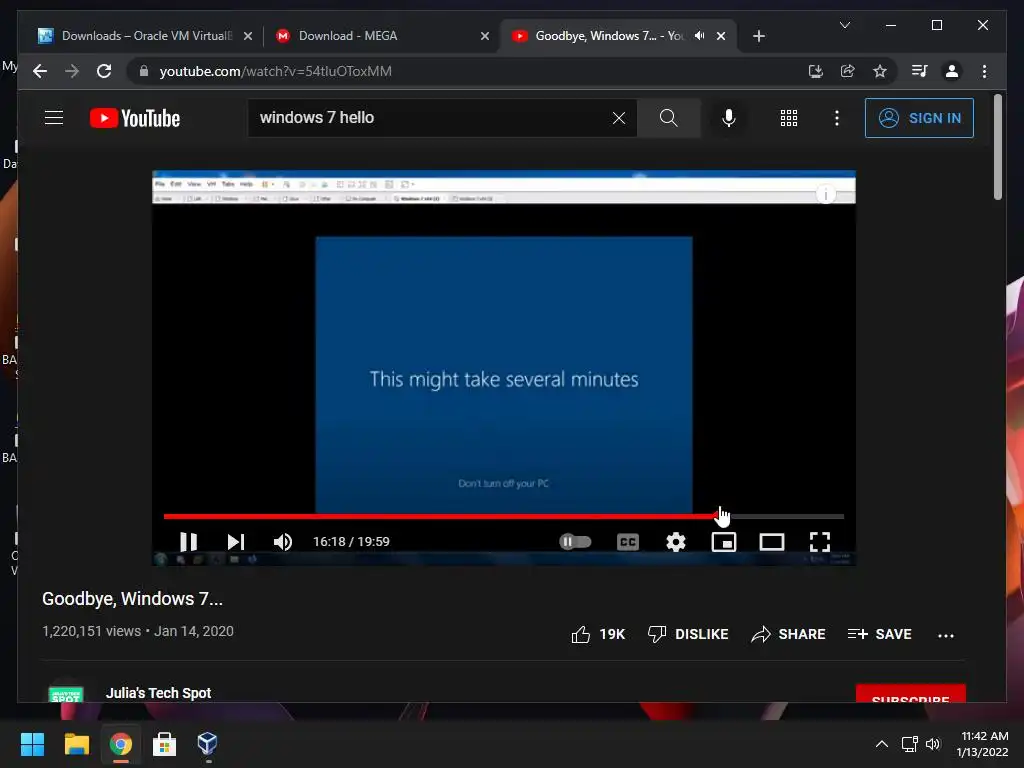The image size is (1024, 768).
Task: Toggle the autoplay switch
Action: coord(575,541)
